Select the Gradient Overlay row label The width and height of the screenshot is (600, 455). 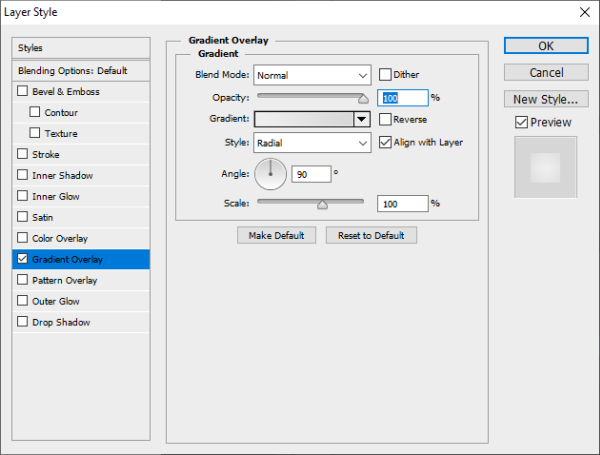click(67, 259)
